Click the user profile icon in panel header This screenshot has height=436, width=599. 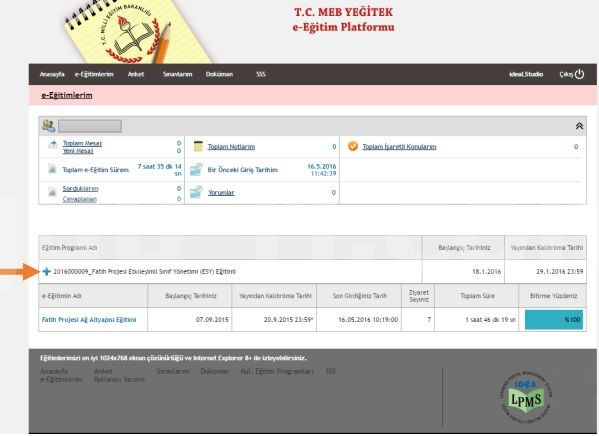tap(49, 126)
